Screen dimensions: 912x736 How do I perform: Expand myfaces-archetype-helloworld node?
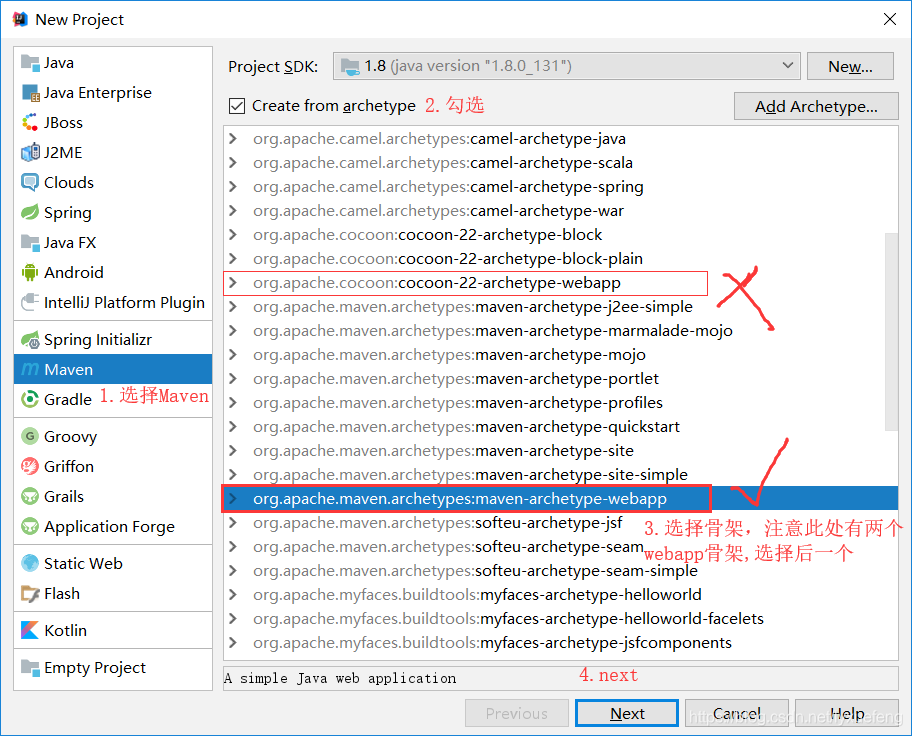point(233,595)
